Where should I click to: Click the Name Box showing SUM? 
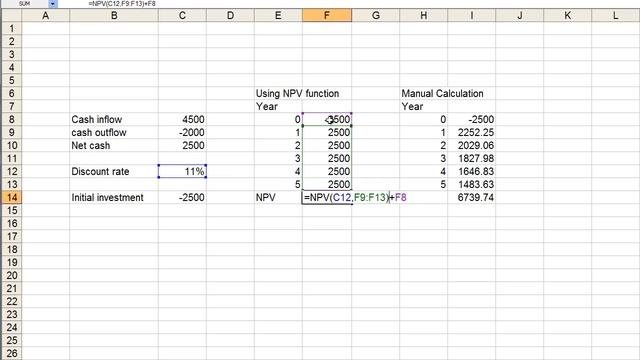pos(24,4)
